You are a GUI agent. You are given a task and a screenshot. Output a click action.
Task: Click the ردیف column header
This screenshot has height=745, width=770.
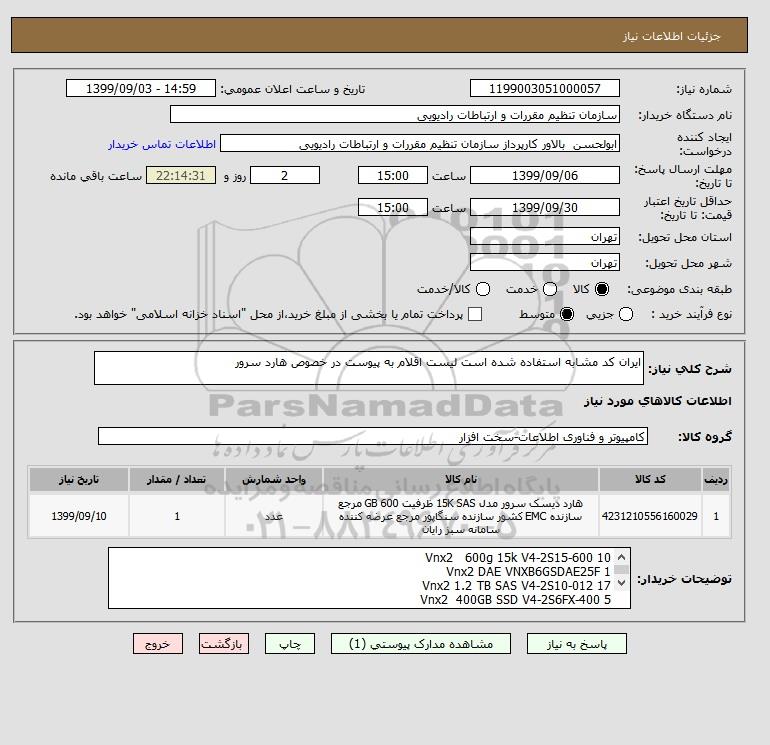point(716,479)
